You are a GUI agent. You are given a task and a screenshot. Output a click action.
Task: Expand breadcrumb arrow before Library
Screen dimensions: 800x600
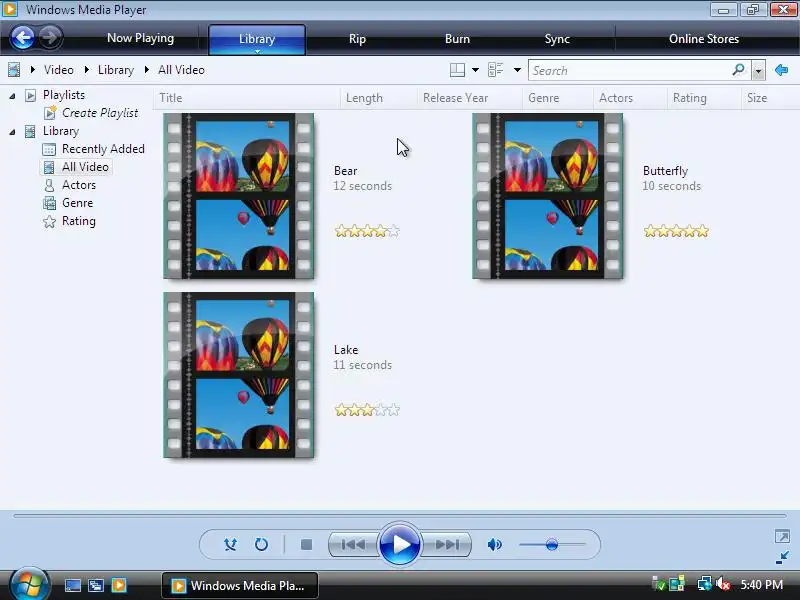(87, 69)
